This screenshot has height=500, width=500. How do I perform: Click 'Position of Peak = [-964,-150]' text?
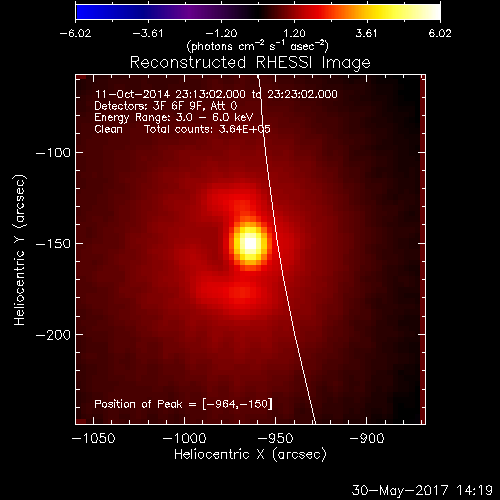[x=183, y=404]
